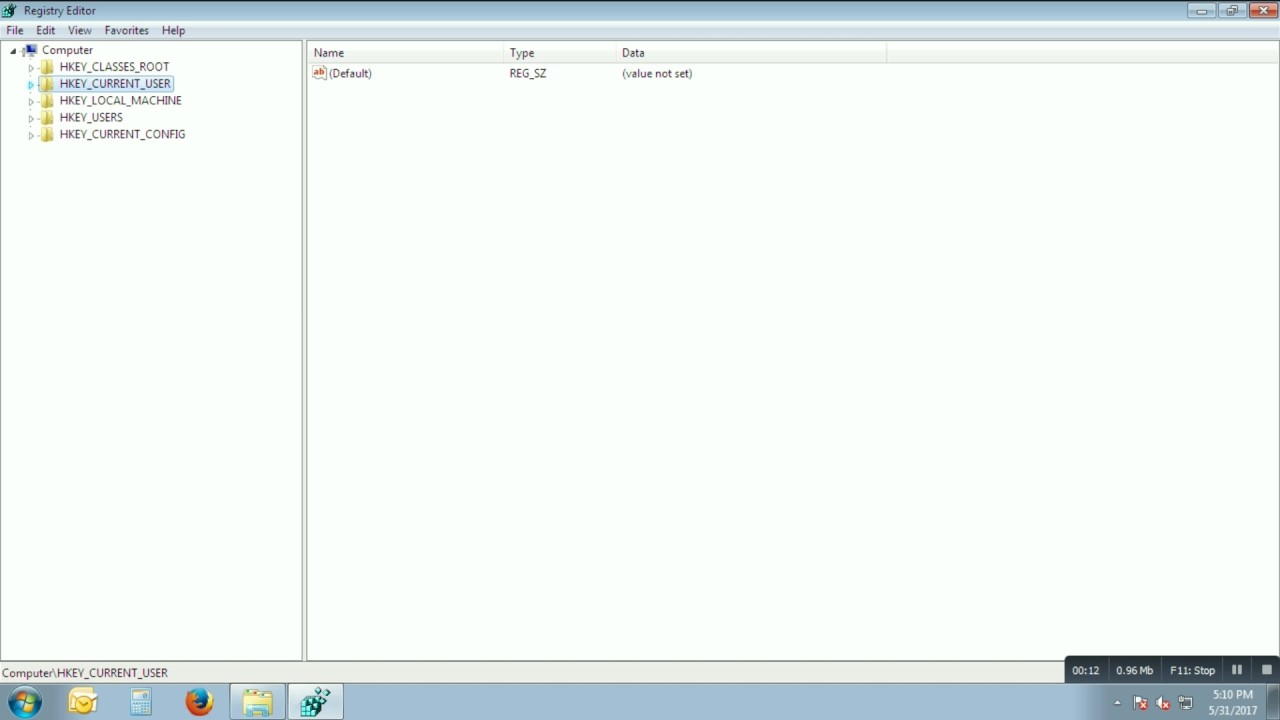
Task: Click the REG_SZ type cell
Action: click(x=528, y=73)
